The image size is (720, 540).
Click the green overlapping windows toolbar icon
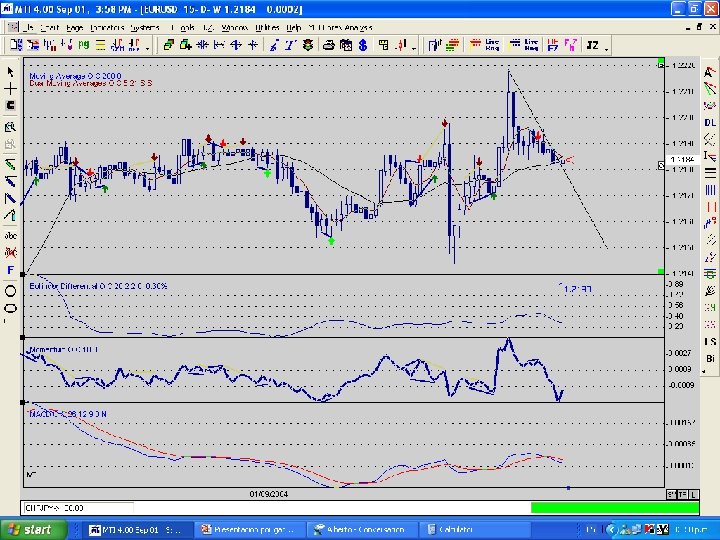pyautogui.click(x=169, y=45)
